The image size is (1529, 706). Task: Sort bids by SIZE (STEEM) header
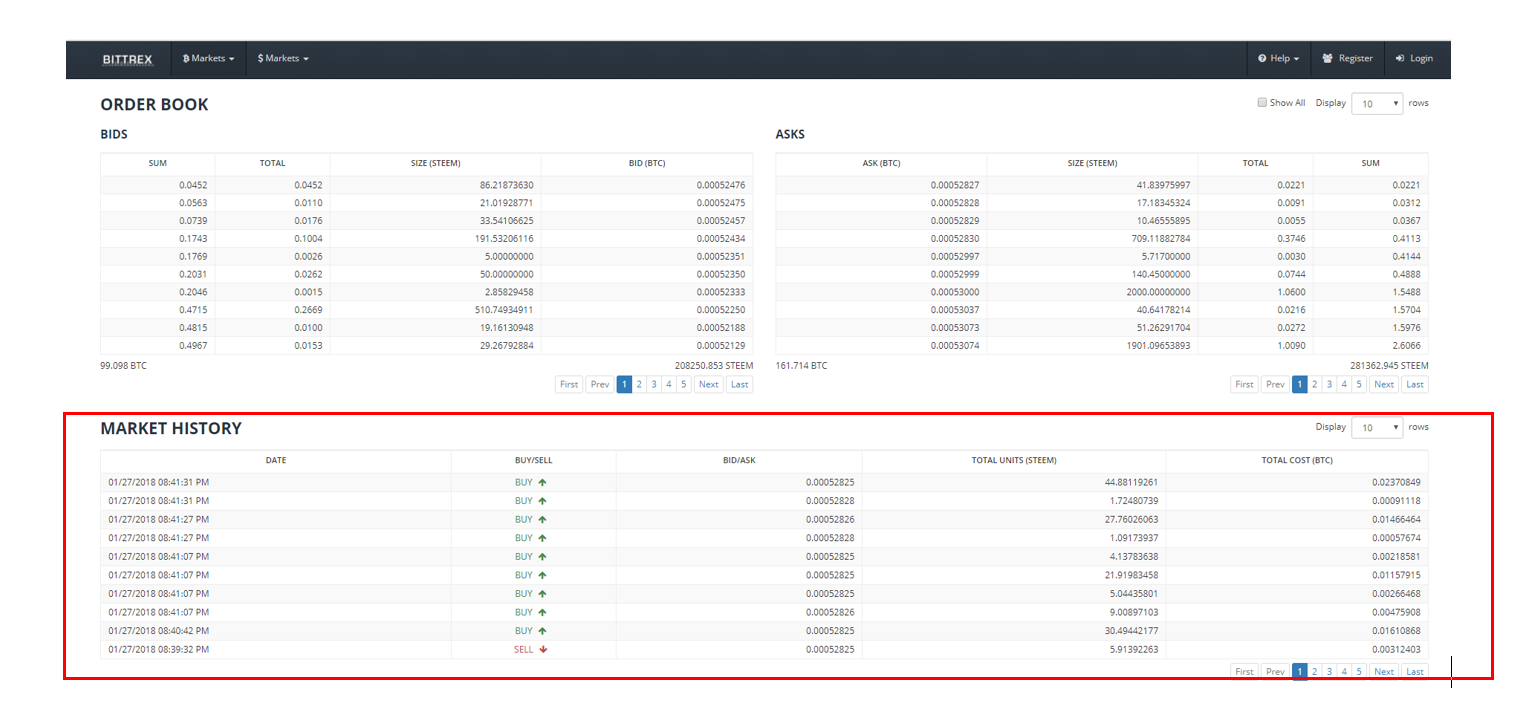point(436,163)
